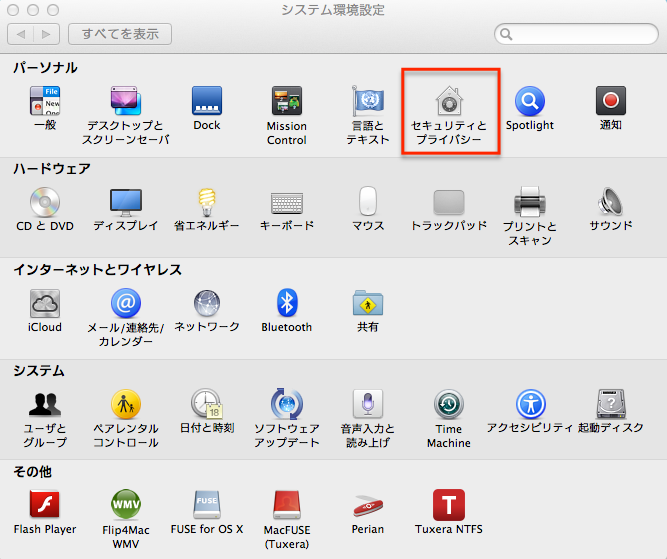Open アクセシビリティ preferences

click(x=530, y=404)
